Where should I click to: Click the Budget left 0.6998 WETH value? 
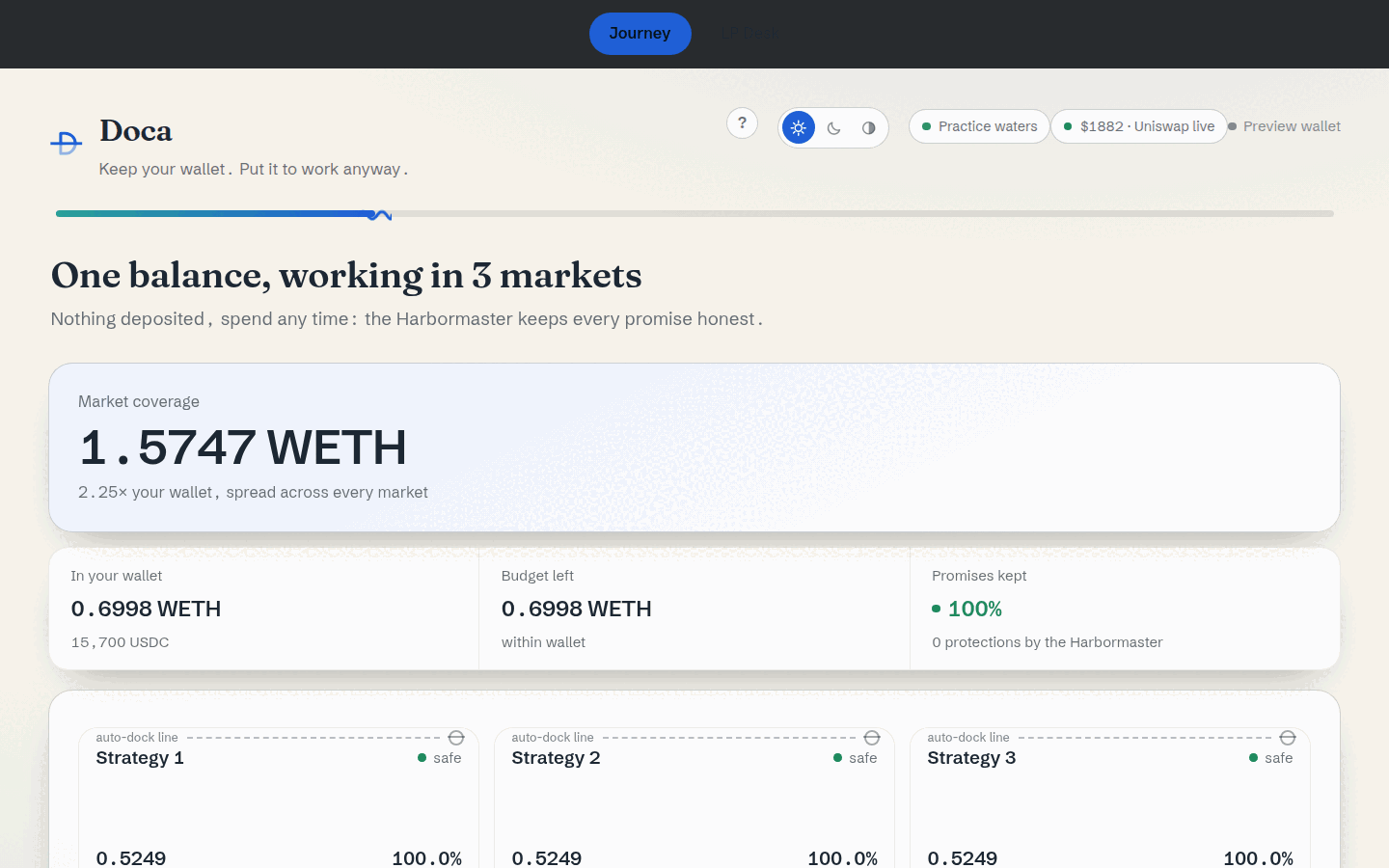[577, 609]
